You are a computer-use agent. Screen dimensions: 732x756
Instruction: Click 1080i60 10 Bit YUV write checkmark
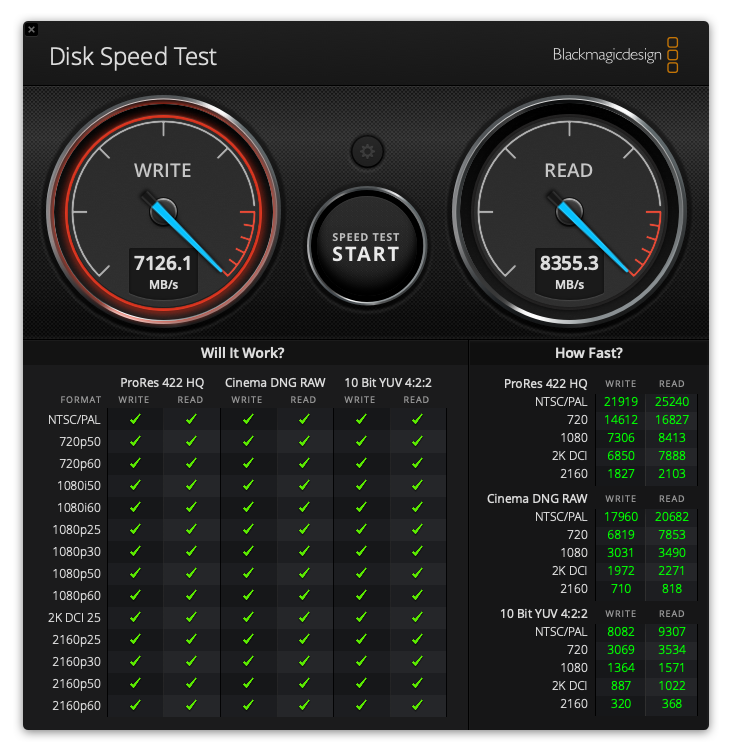coord(361,507)
